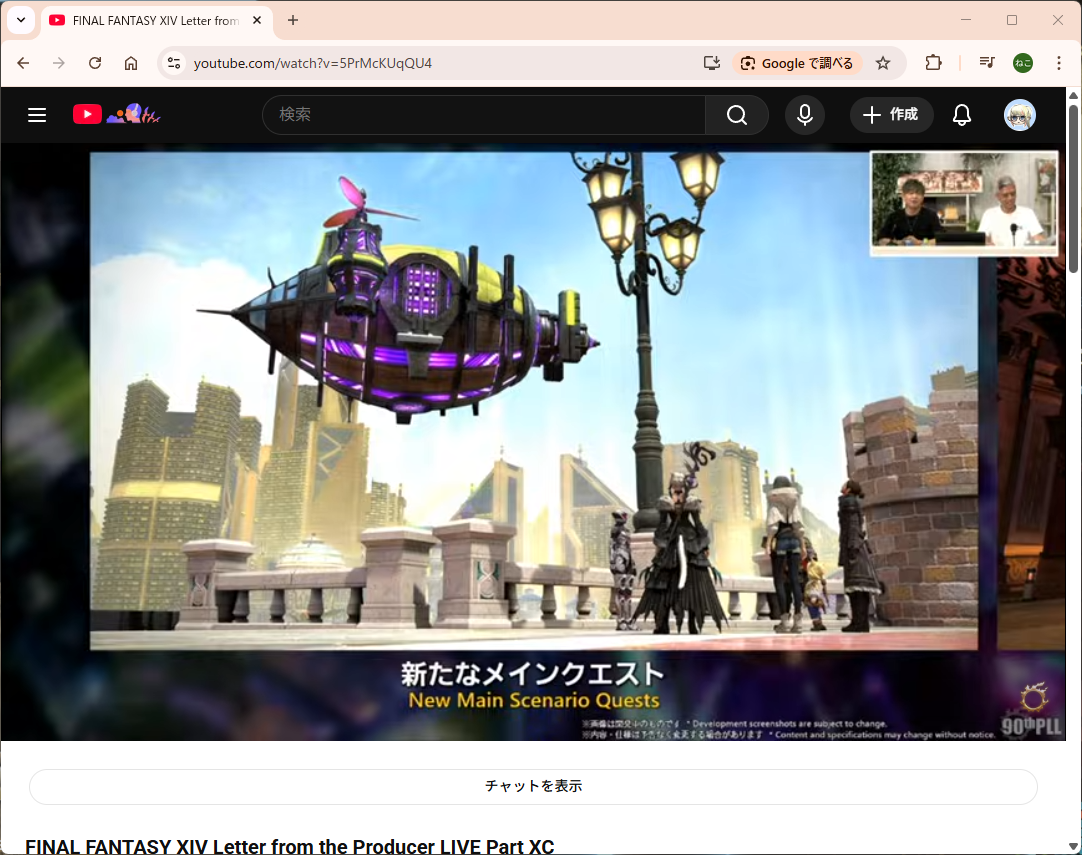
Task: Open the YouTube account avatar menu
Action: point(1019,115)
